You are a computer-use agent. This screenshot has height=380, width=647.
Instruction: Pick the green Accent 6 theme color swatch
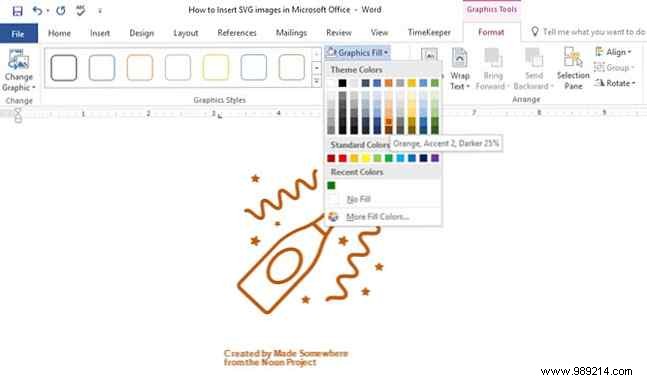click(x=435, y=83)
